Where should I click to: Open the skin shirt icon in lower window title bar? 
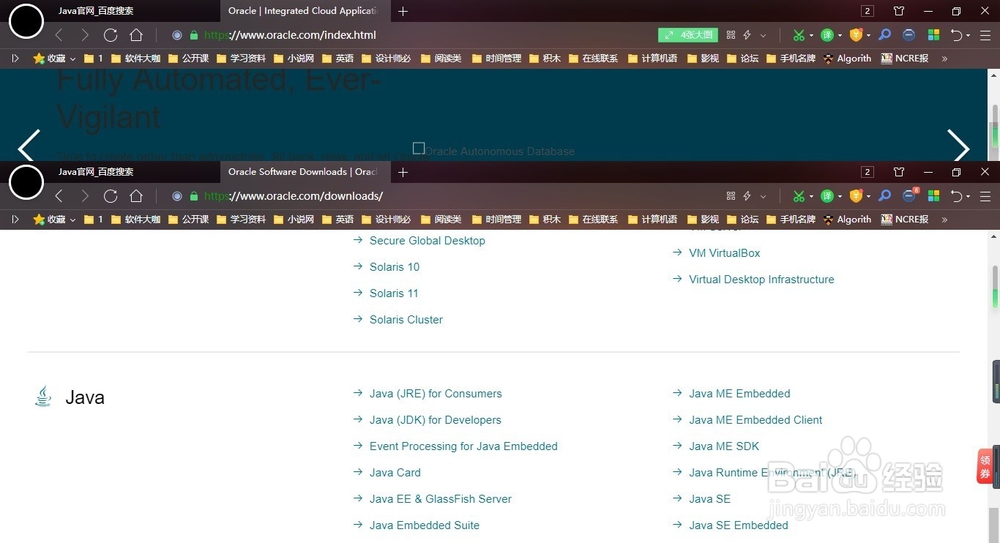(899, 172)
